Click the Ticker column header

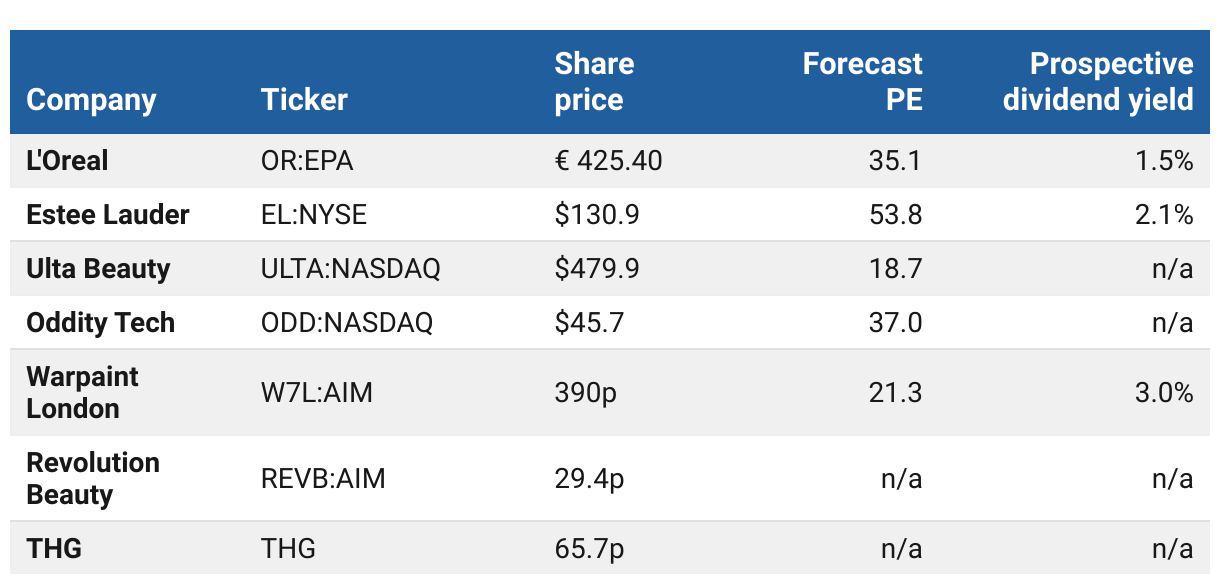pos(304,100)
